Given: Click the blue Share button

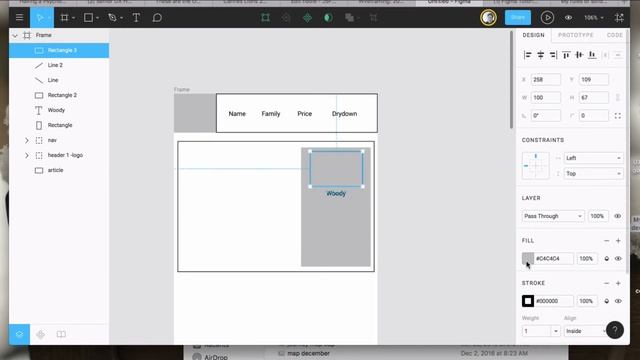Looking at the screenshot, I should pos(518,18).
